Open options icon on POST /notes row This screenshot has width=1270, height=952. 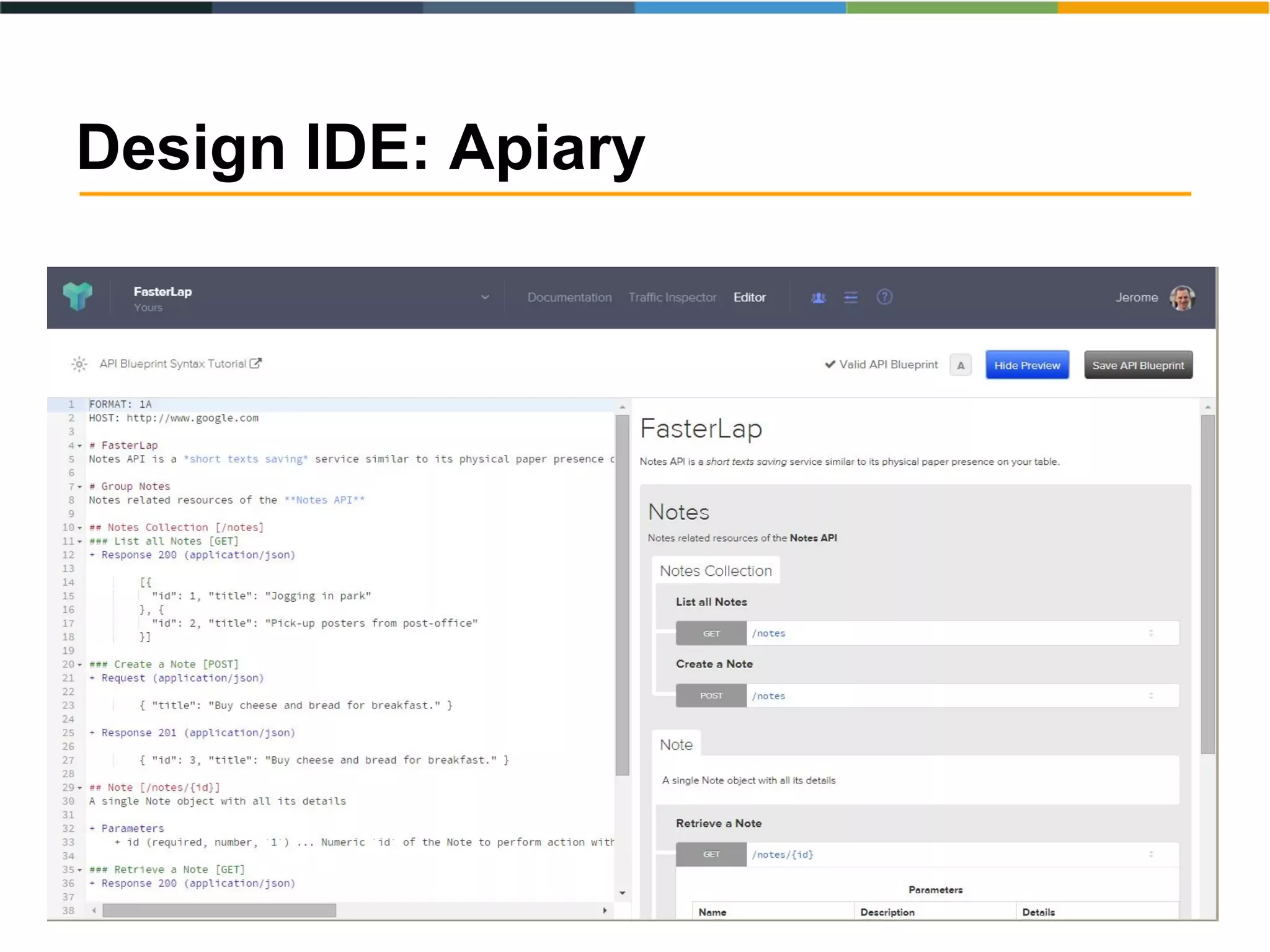pyautogui.click(x=1151, y=696)
